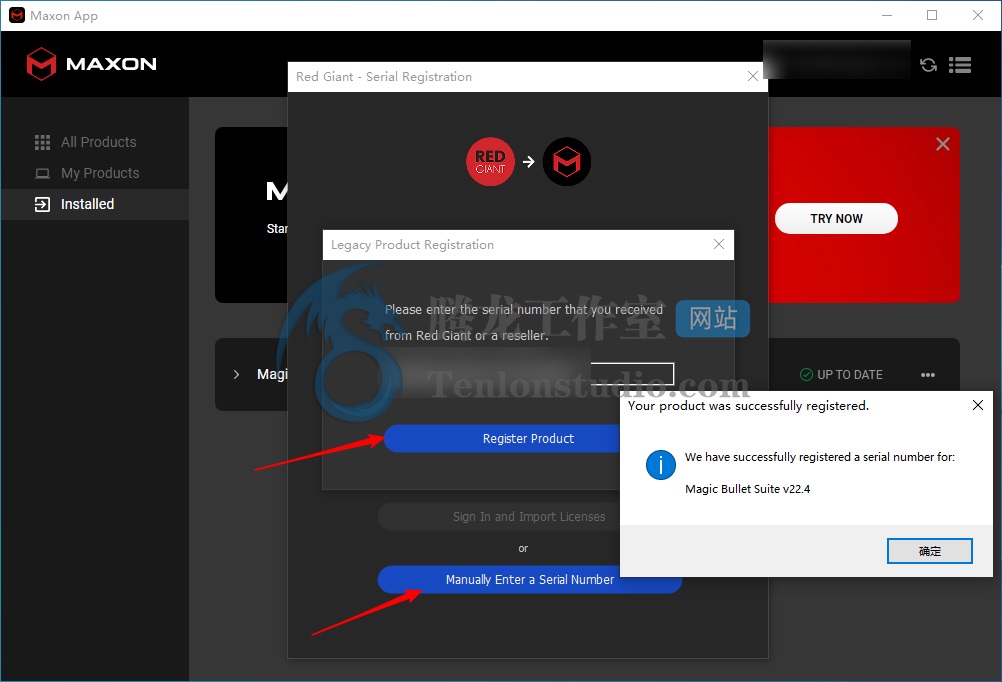Click the refresh icon in Maxon header
The image size is (1002, 682).
coord(928,65)
